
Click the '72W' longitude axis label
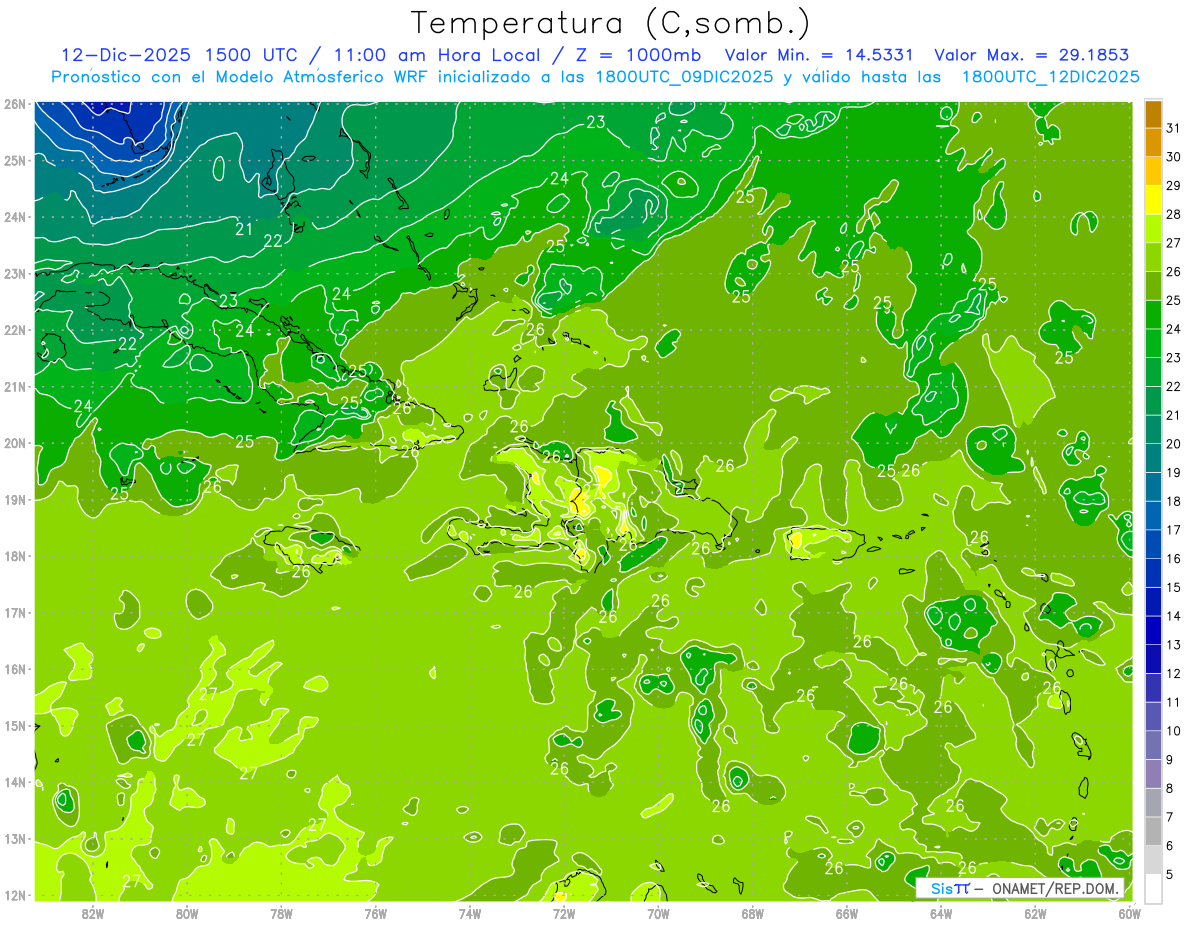pyautogui.click(x=564, y=912)
